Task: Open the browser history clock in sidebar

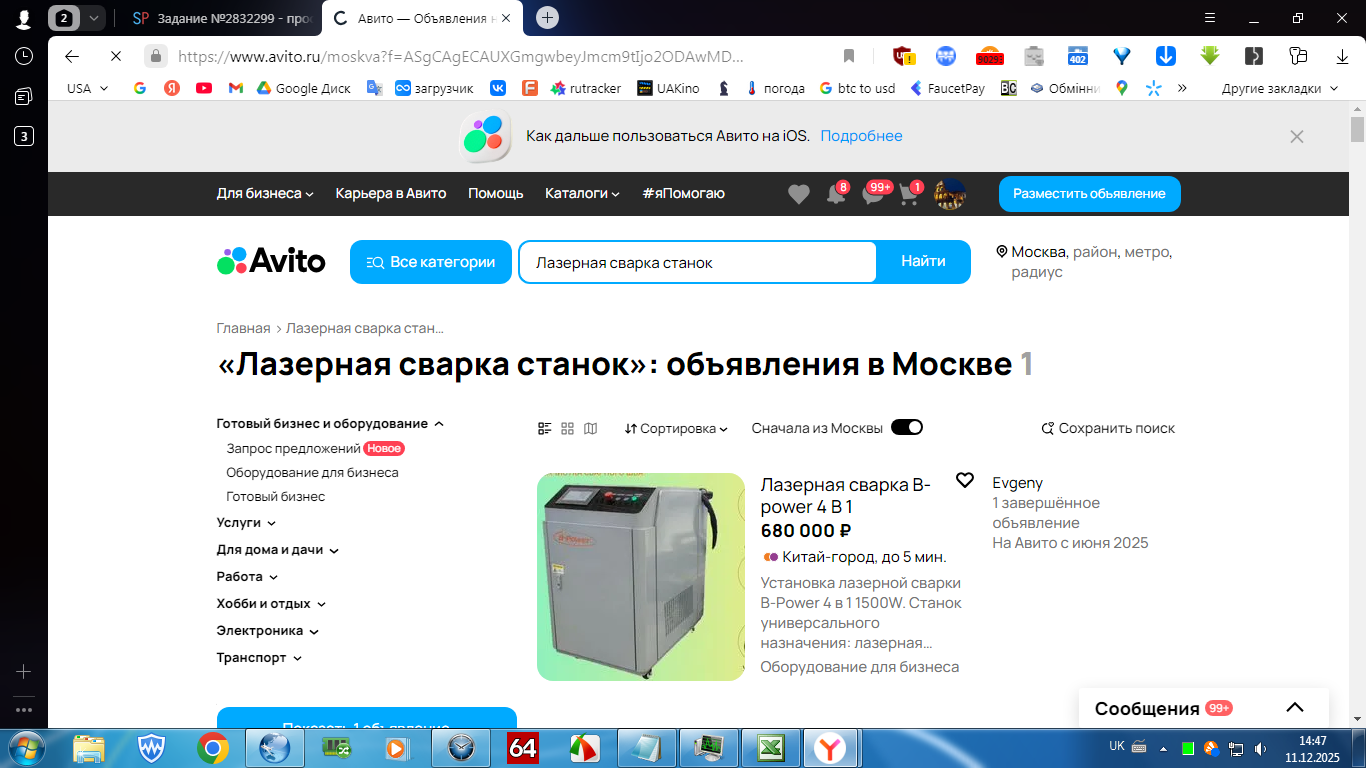Action: click(x=24, y=56)
